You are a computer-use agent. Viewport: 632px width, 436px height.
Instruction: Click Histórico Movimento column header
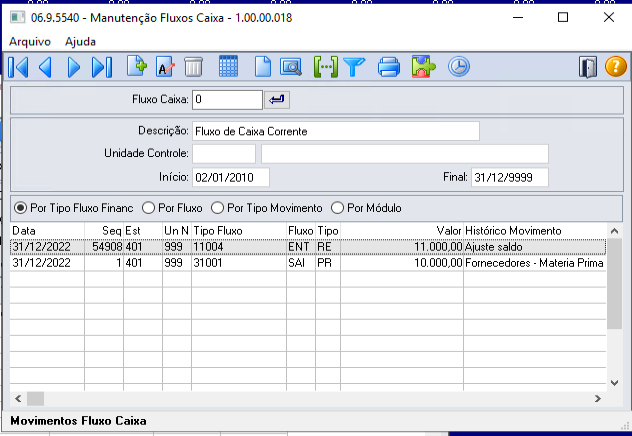535,231
